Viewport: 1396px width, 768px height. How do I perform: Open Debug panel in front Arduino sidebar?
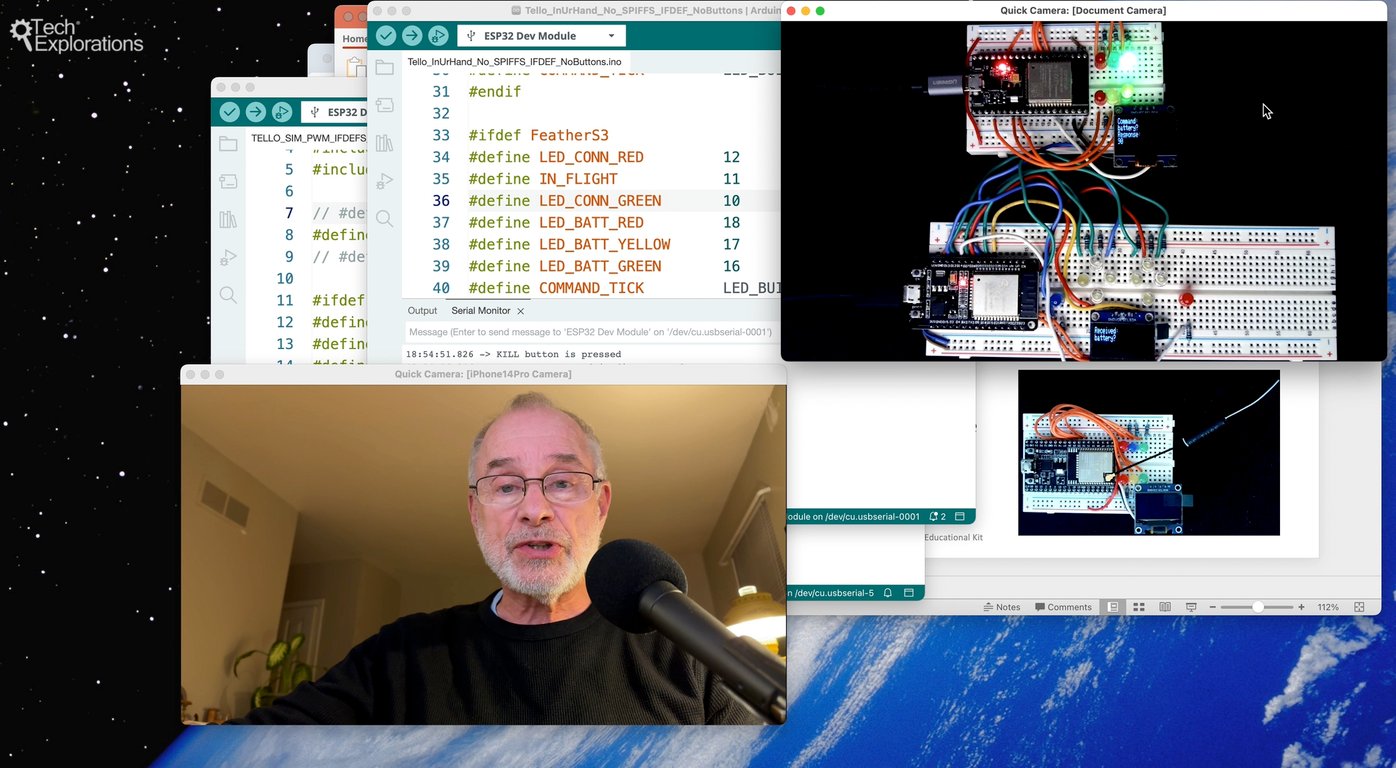384,181
